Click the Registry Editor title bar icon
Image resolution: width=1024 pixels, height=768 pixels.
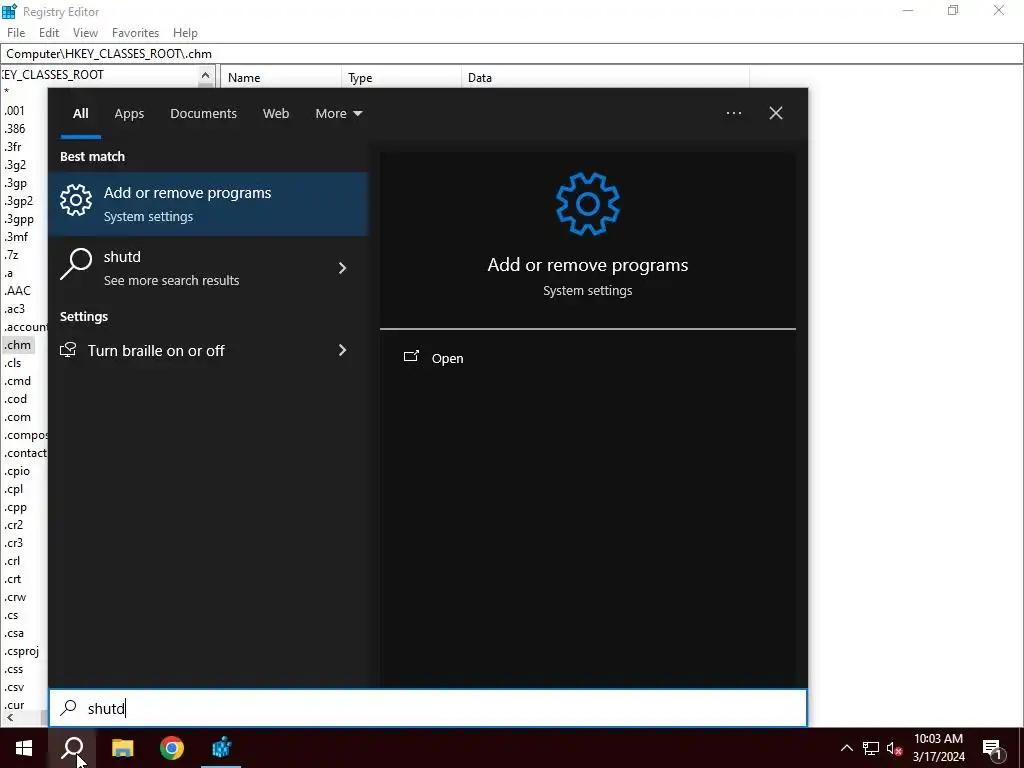click(x=9, y=11)
